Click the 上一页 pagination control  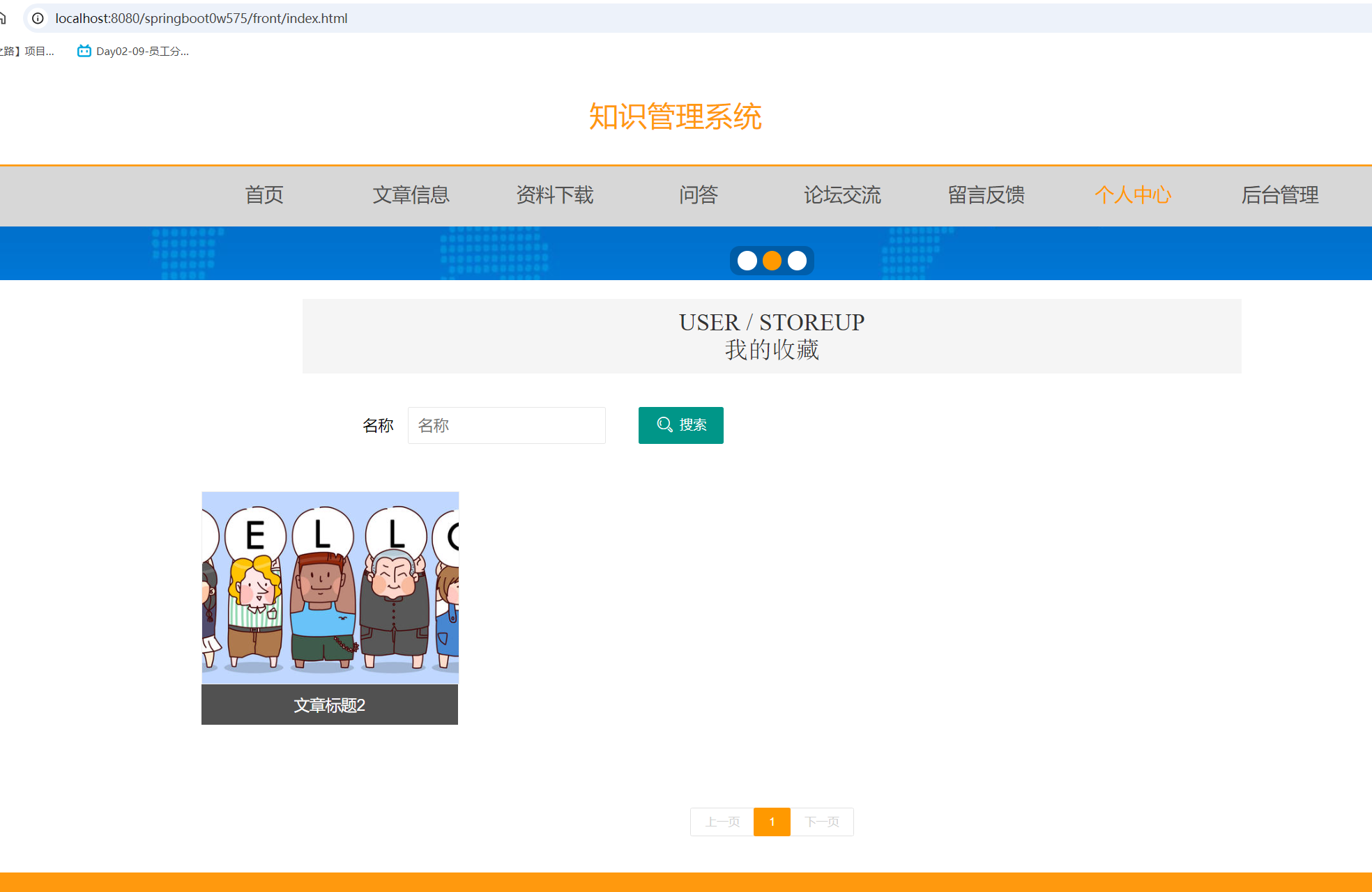tap(722, 822)
